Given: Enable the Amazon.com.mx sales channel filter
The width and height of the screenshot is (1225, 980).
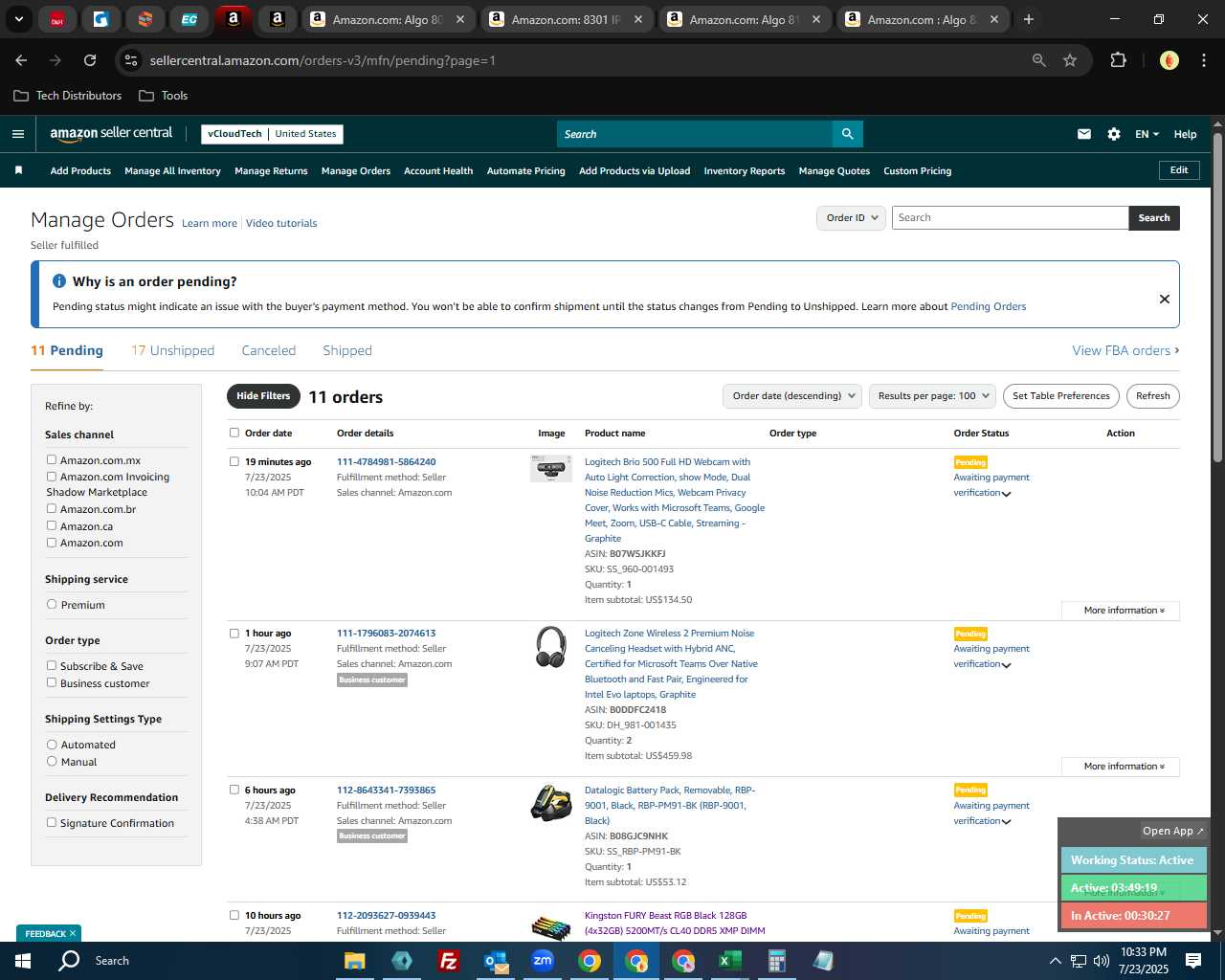Looking at the screenshot, I should coord(52,459).
